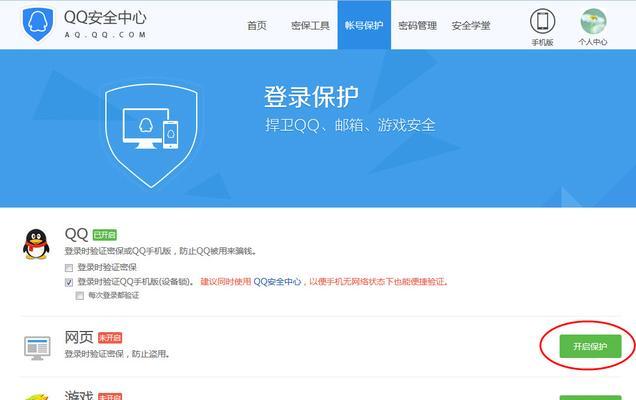Open the 安全学堂 nav tab
636x400 pixels.
pos(471,26)
